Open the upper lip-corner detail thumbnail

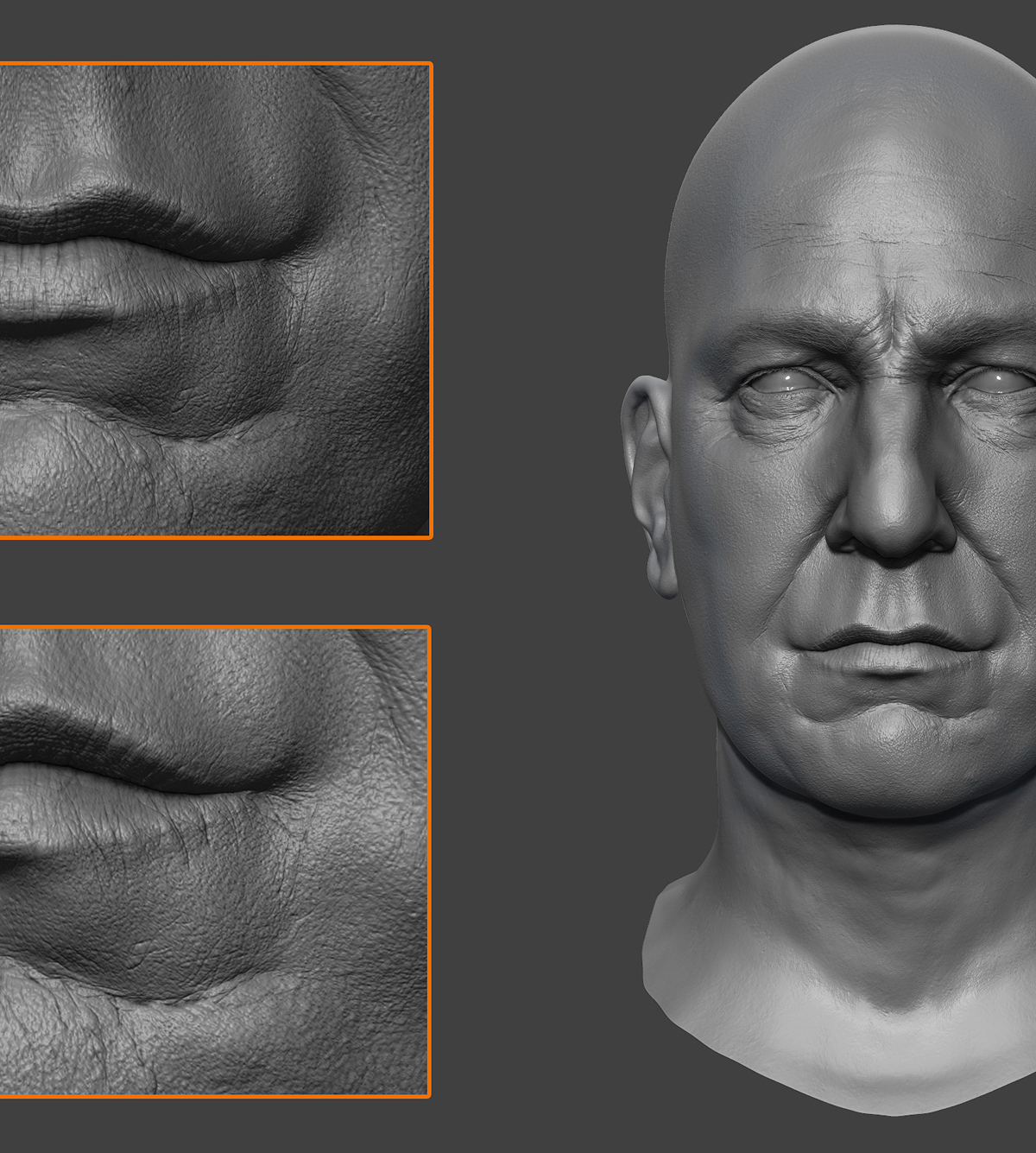215,301
